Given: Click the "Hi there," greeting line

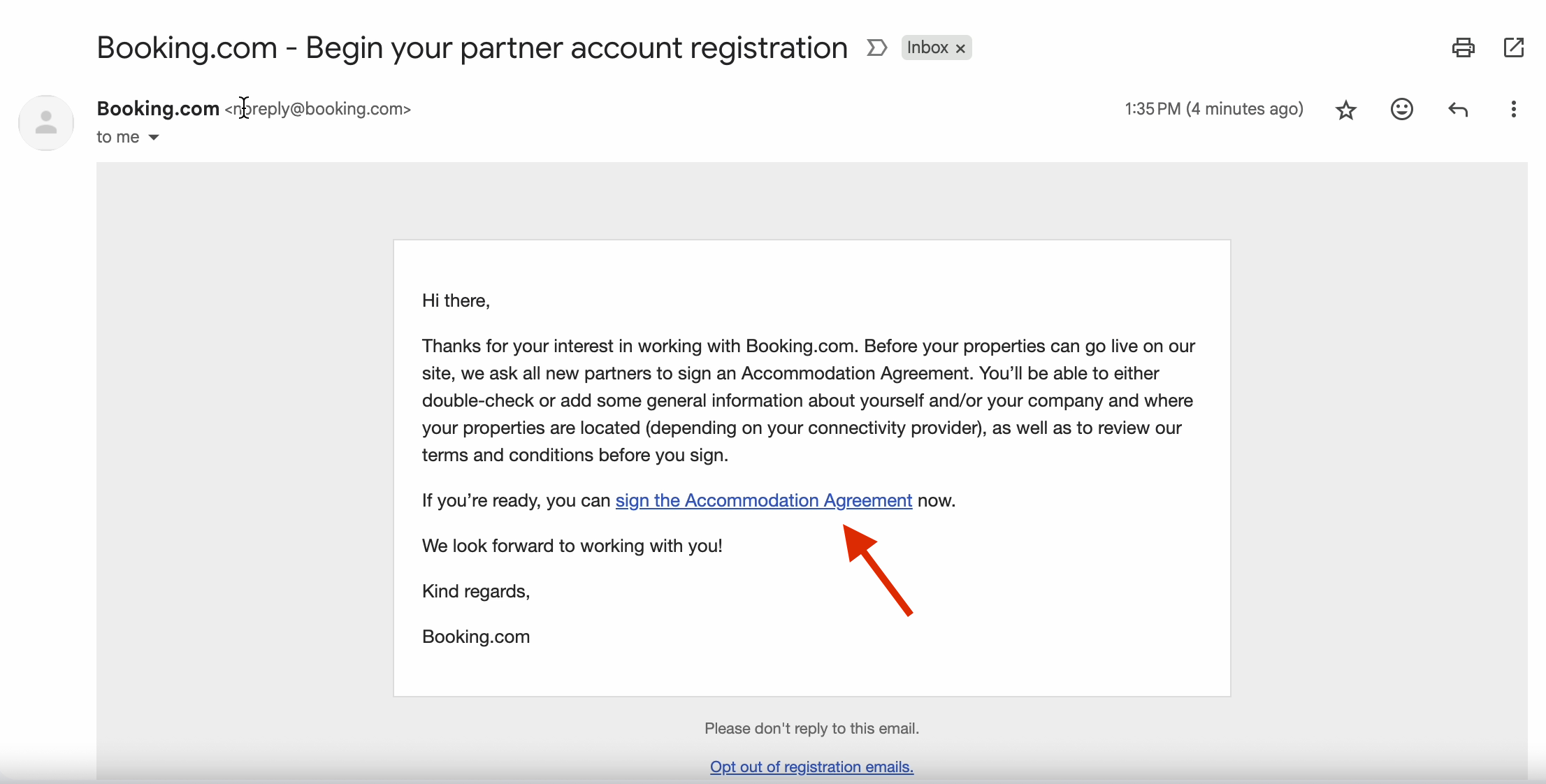Looking at the screenshot, I should click(456, 300).
